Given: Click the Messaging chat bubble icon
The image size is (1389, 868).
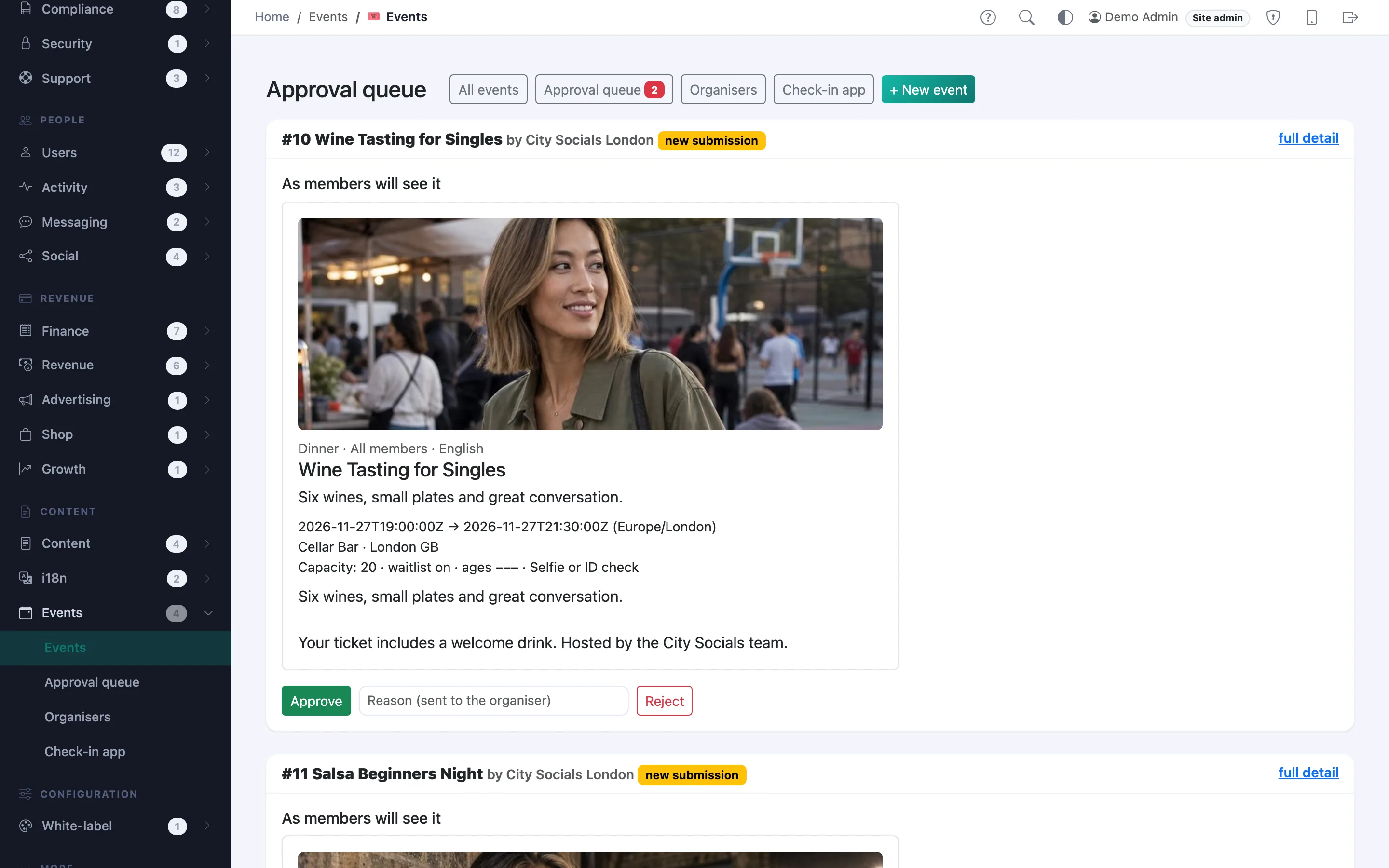Looking at the screenshot, I should pos(25,222).
